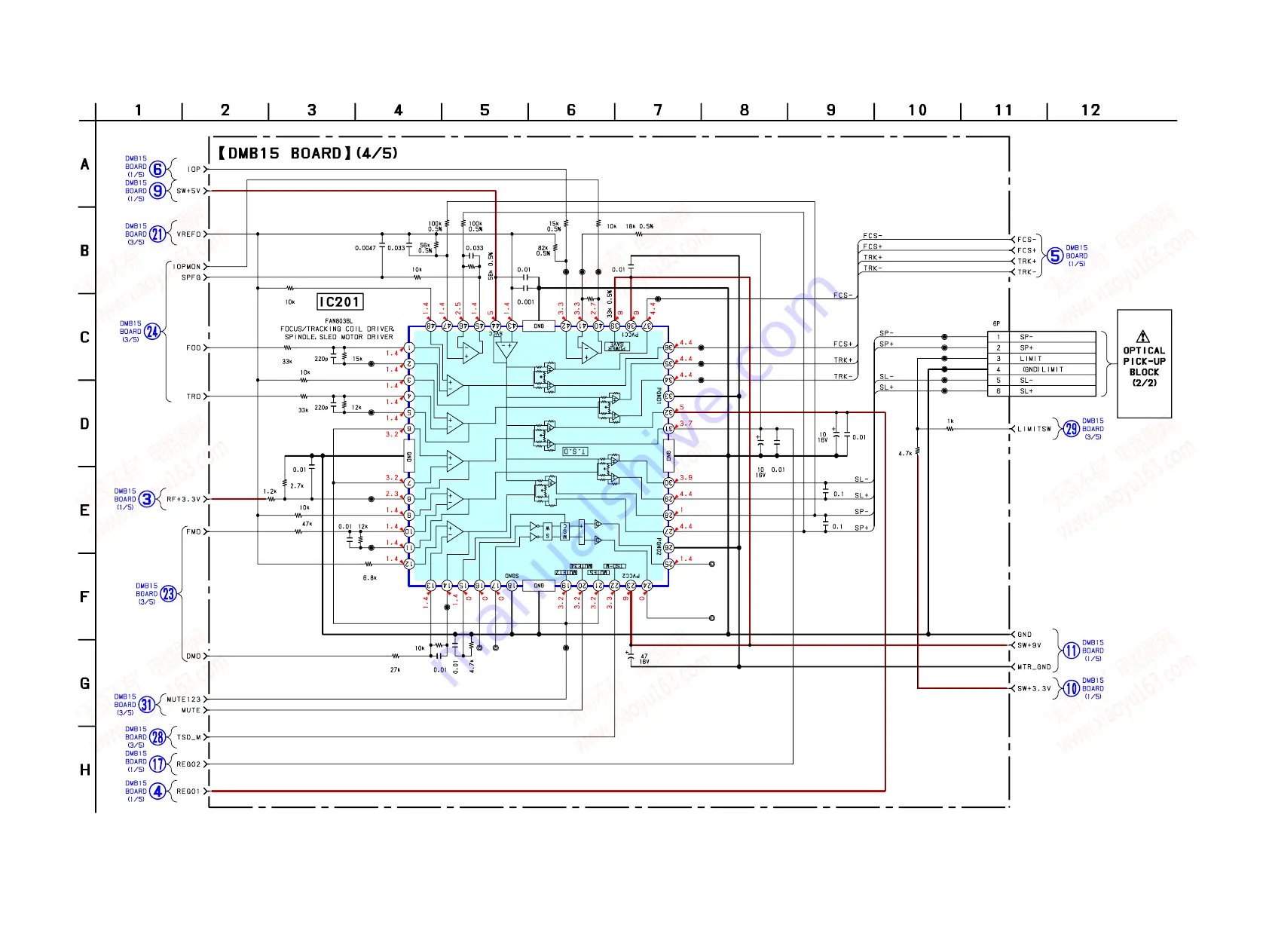Viewport: 1266px width, 952px height.
Task: Select the circled 17 marker beside REGO2
Action: tap(157, 764)
